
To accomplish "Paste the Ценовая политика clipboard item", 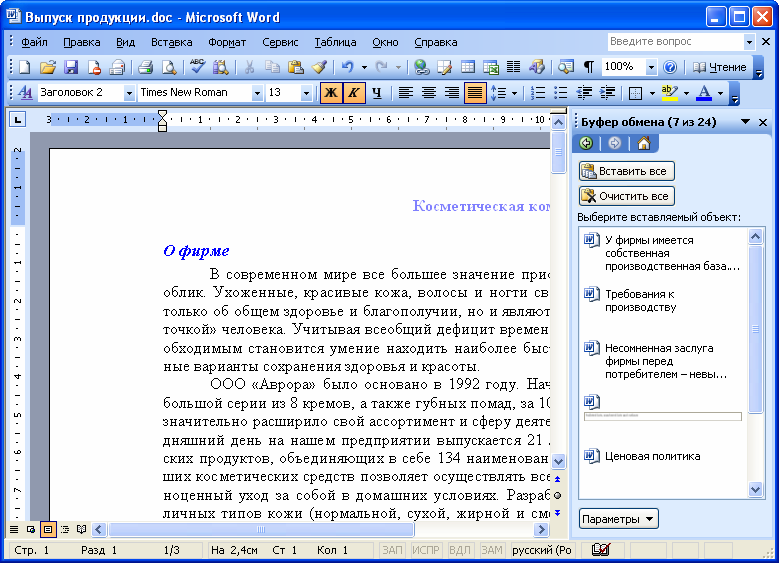I will (x=664, y=456).
